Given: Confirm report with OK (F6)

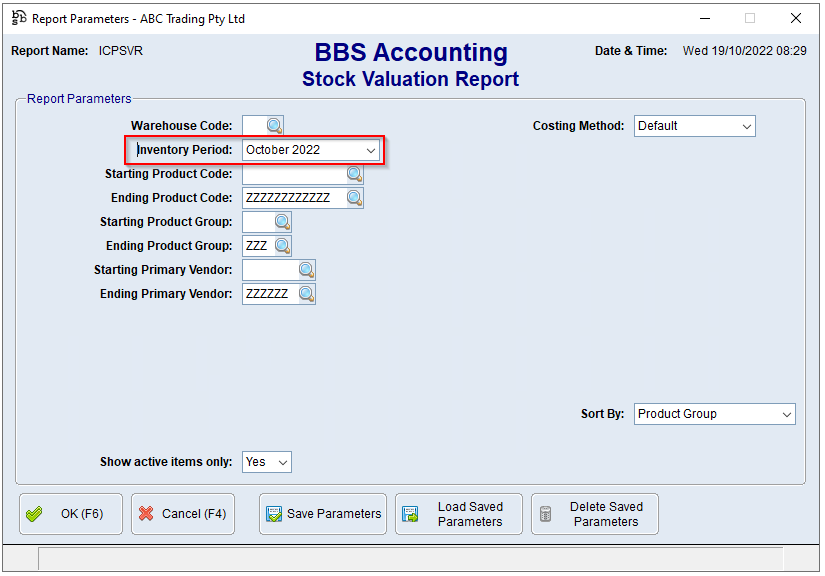Looking at the screenshot, I should 70,513.
